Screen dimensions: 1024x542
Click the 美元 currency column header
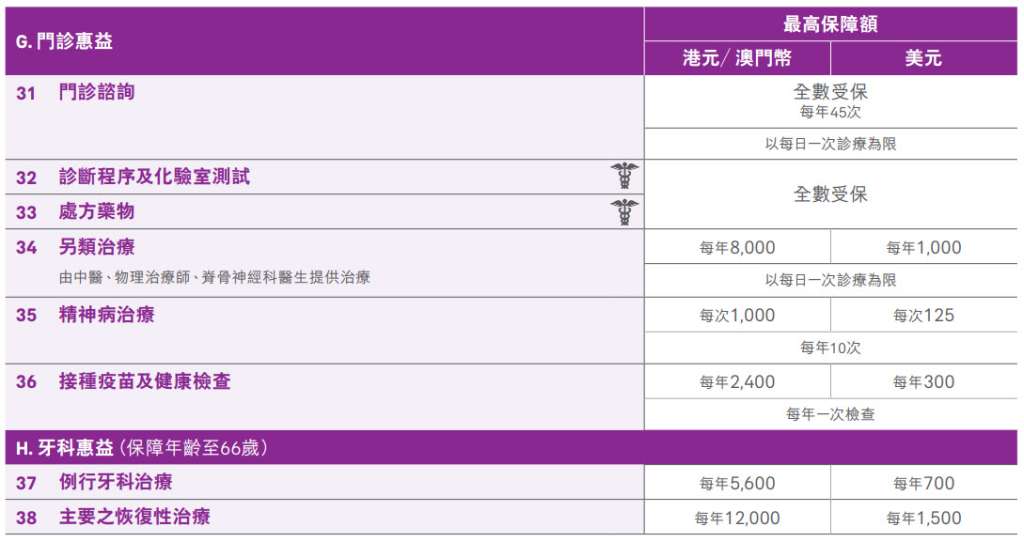coord(923,58)
